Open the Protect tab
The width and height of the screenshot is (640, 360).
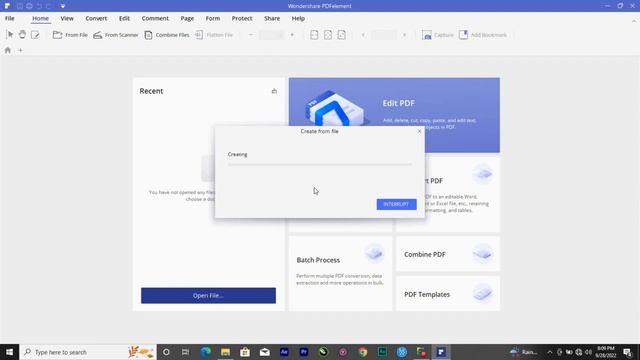click(x=242, y=18)
